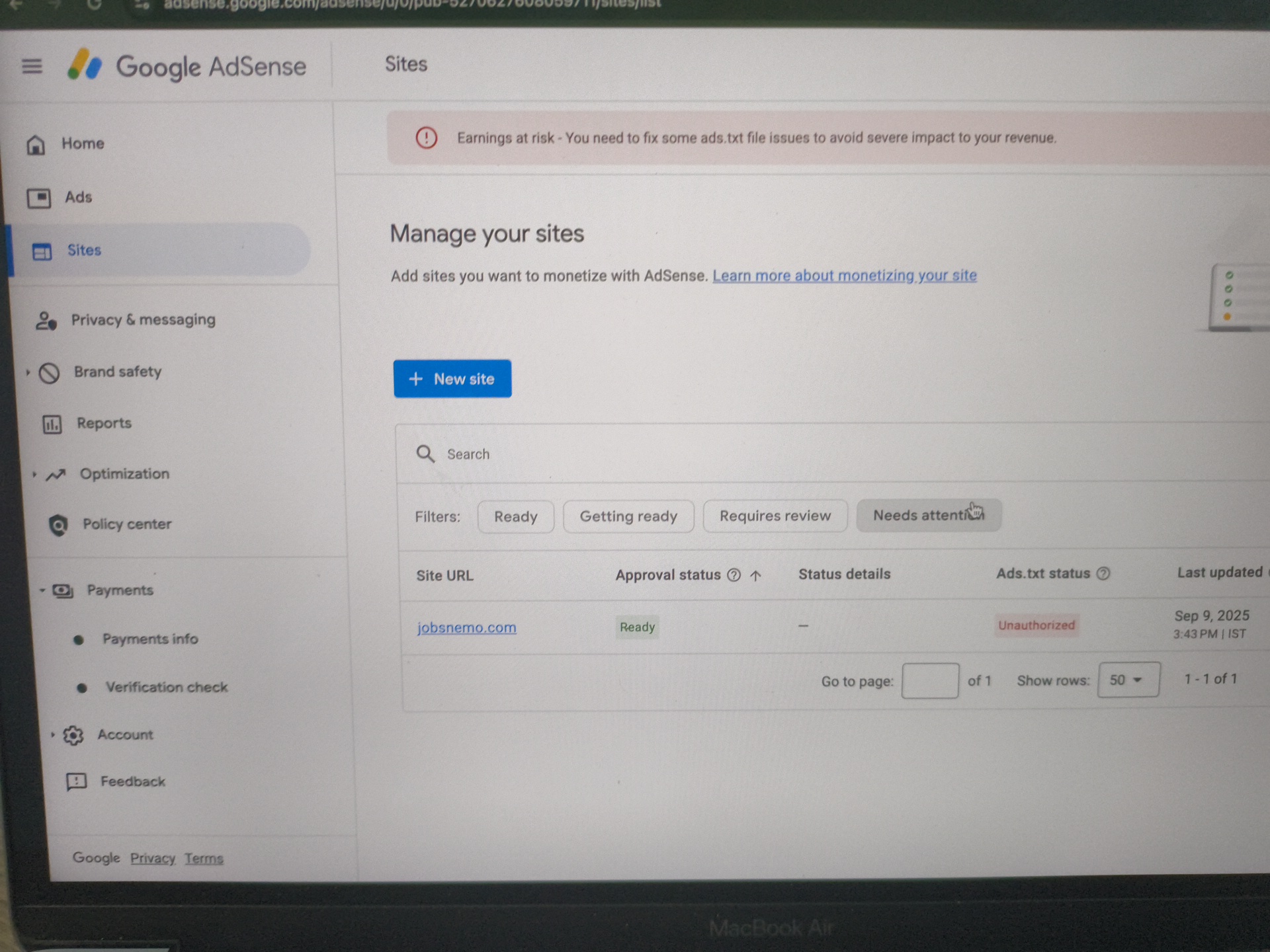Expand the Brand safety submenu arrow

28,372
